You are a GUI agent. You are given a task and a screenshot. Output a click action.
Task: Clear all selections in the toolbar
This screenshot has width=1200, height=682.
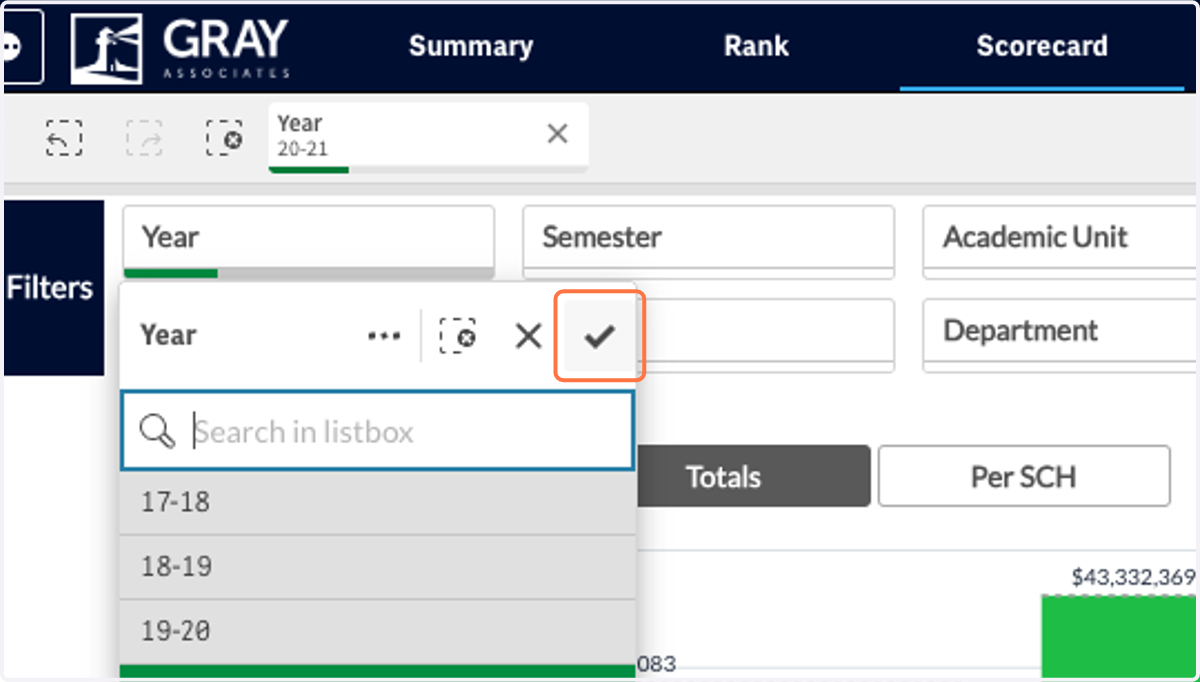(x=224, y=139)
